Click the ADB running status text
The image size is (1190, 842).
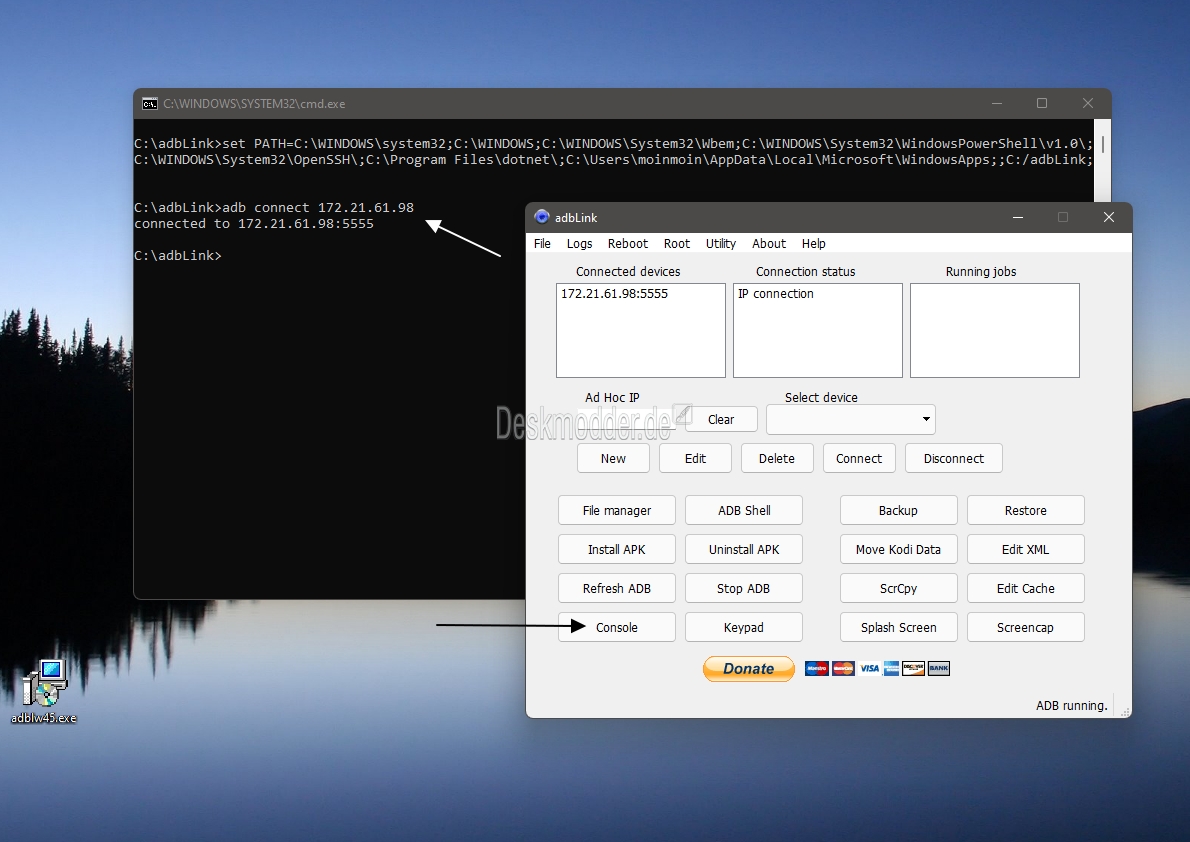coord(1072,705)
